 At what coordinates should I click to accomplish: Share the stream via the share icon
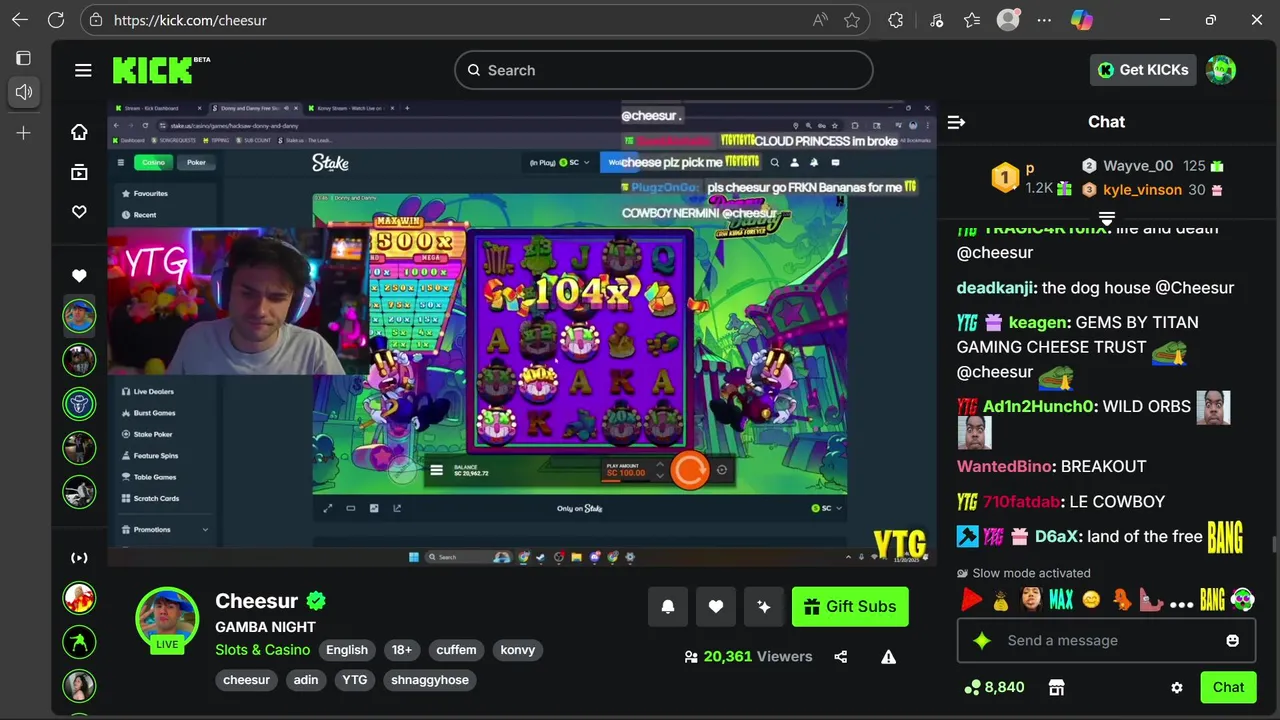coord(841,657)
